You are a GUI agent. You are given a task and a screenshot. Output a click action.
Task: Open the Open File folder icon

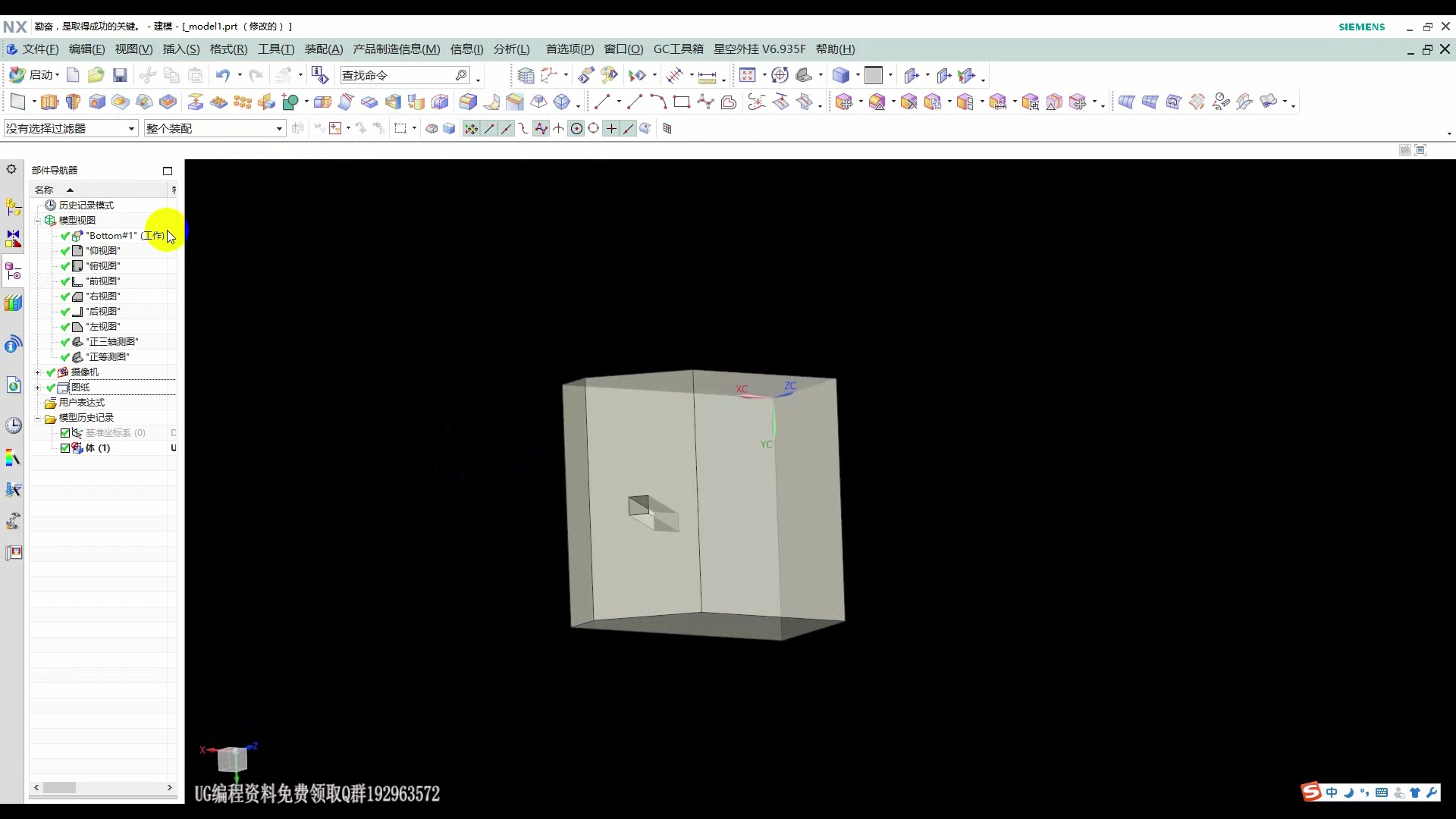pyautogui.click(x=96, y=75)
